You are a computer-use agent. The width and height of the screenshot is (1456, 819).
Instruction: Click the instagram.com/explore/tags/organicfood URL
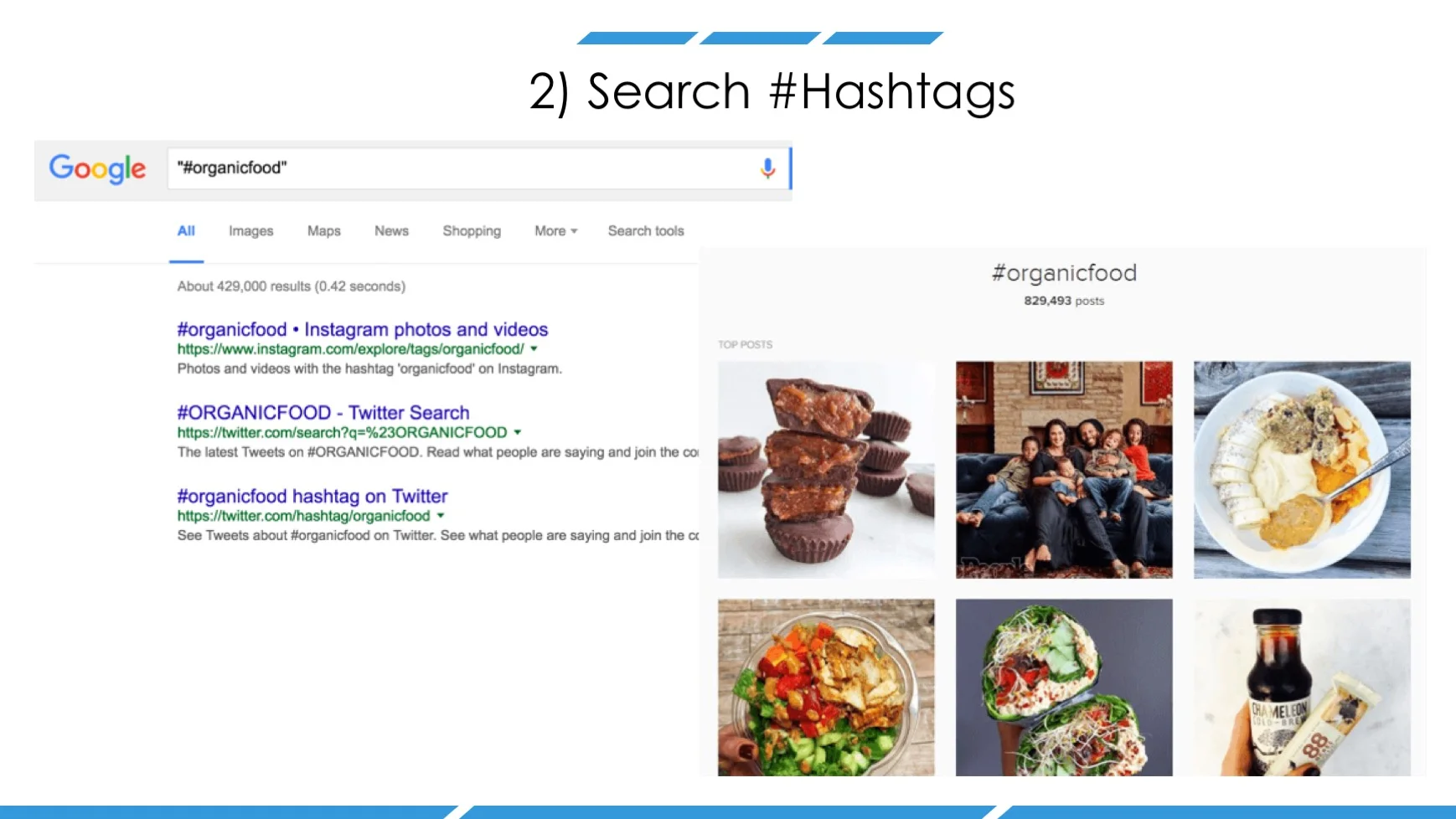coord(350,349)
